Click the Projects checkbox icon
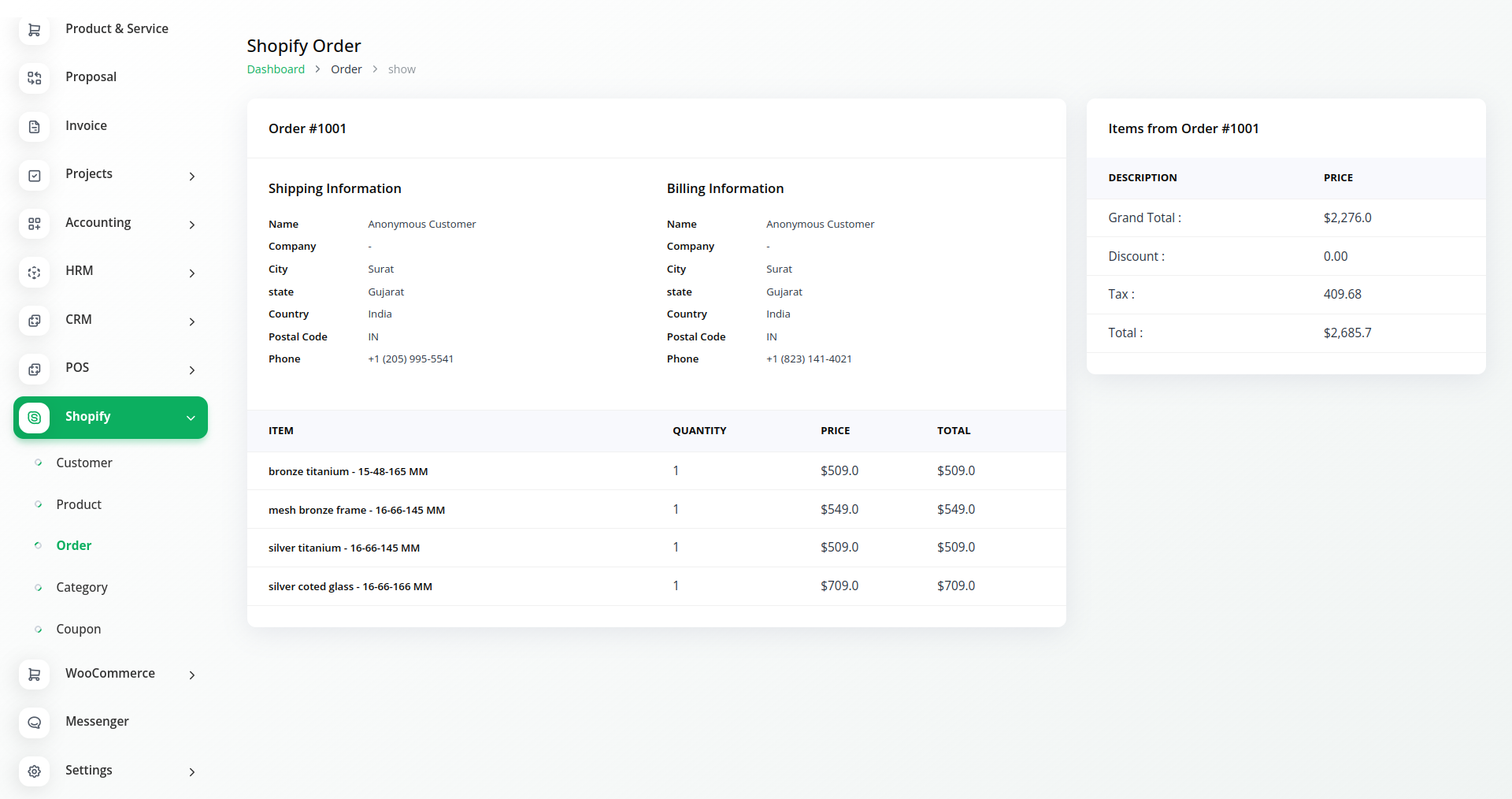The image size is (1512, 799). point(34,175)
